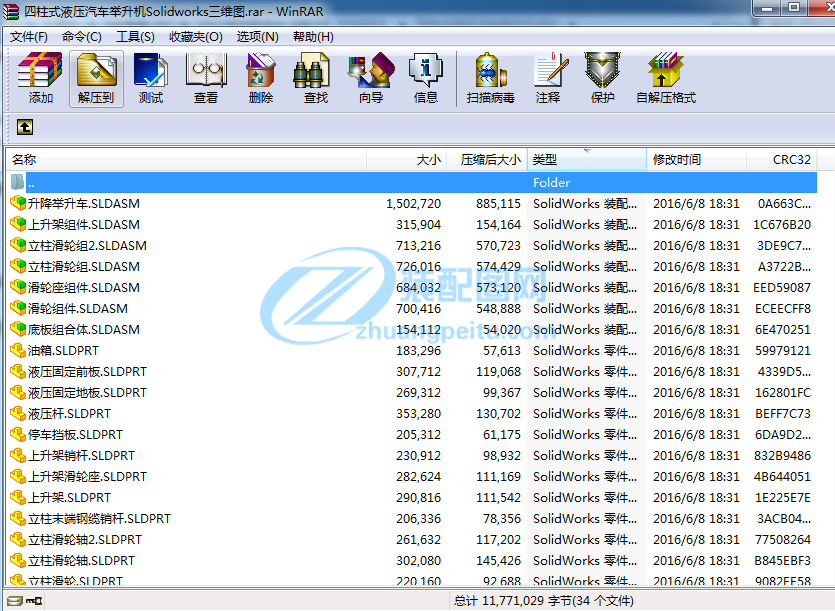835x611 pixels.
Task: Open the File (文件) menu
Action: 29,37
